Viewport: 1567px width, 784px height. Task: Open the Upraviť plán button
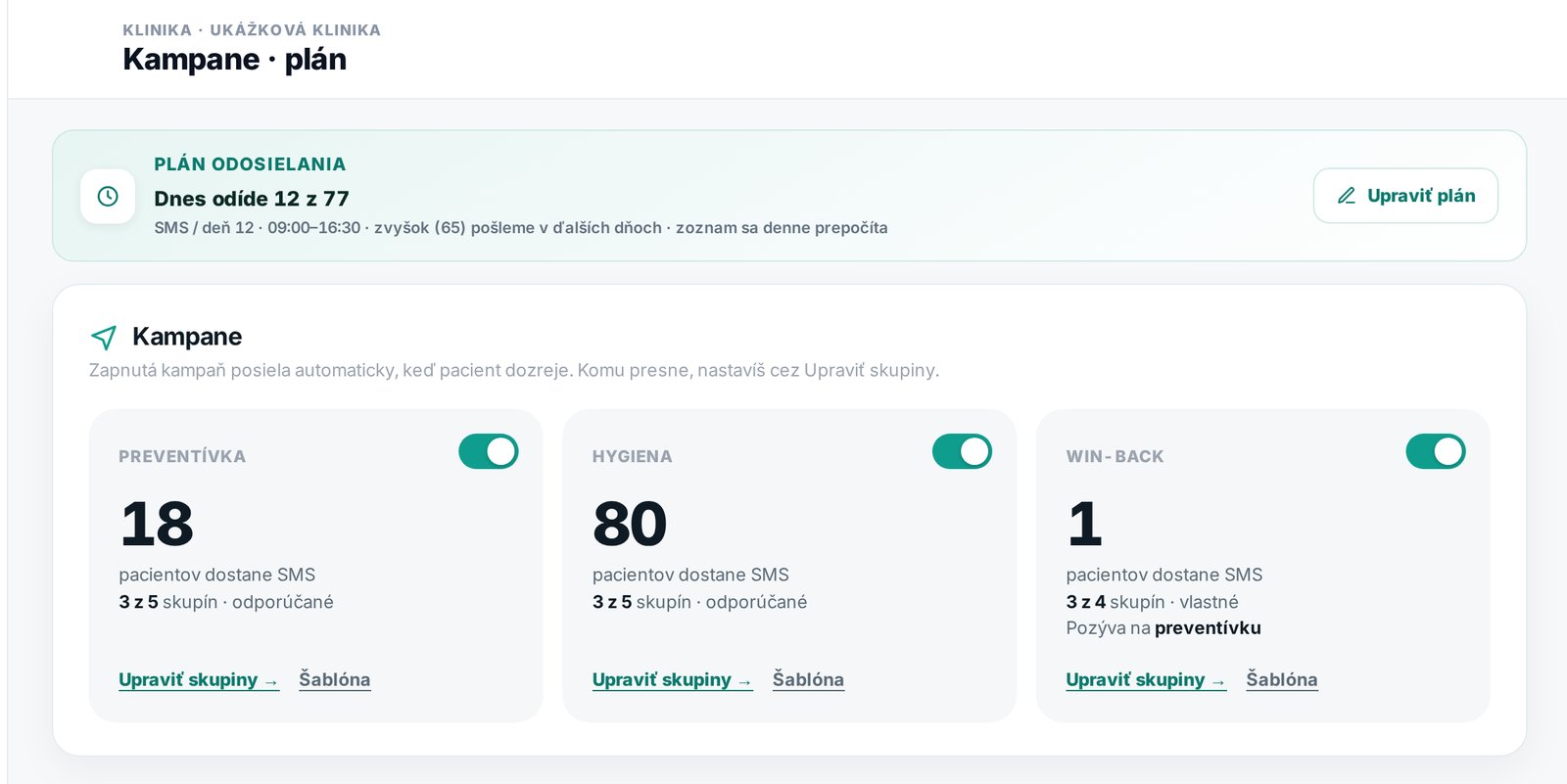(x=1405, y=196)
